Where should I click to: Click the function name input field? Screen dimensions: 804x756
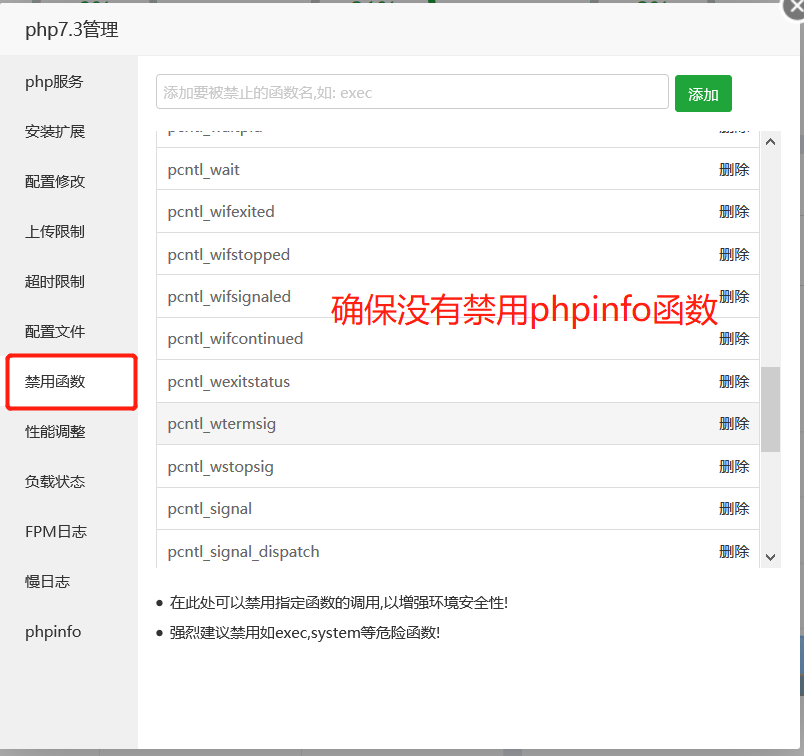[x=412, y=92]
